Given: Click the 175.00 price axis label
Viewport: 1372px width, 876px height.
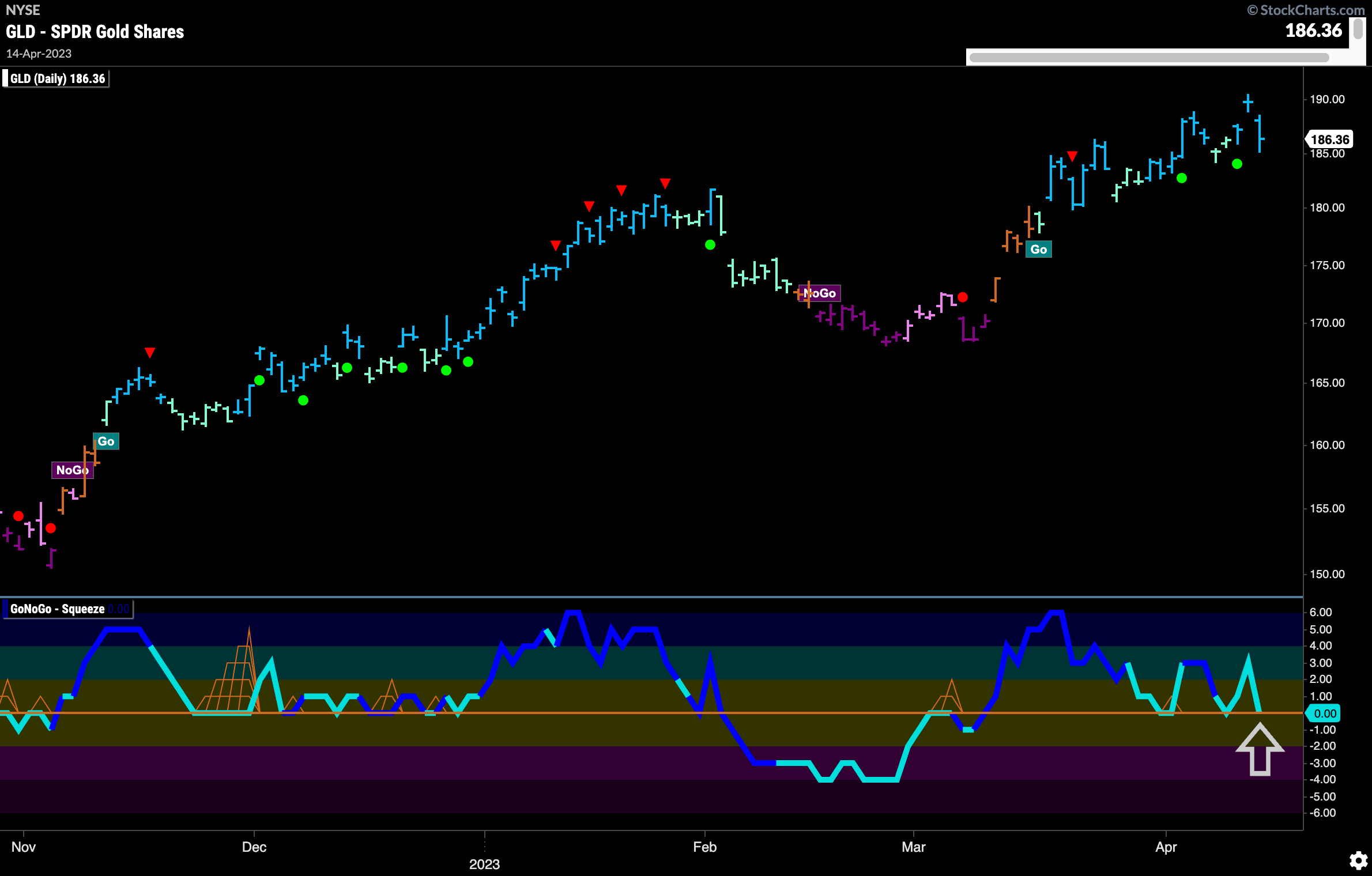Looking at the screenshot, I should [1327, 265].
